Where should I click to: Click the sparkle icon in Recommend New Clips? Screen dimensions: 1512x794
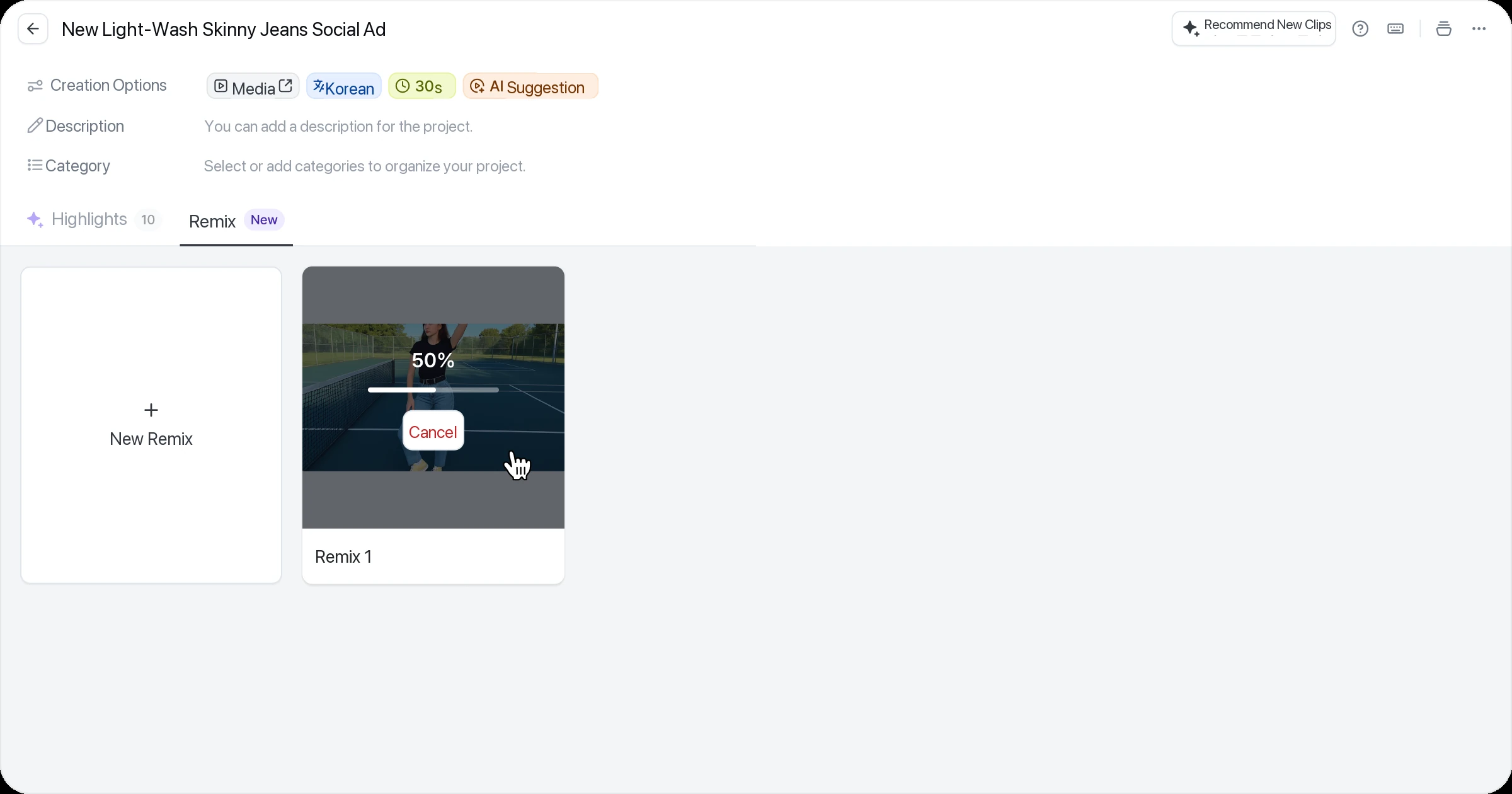pos(1191,28)
